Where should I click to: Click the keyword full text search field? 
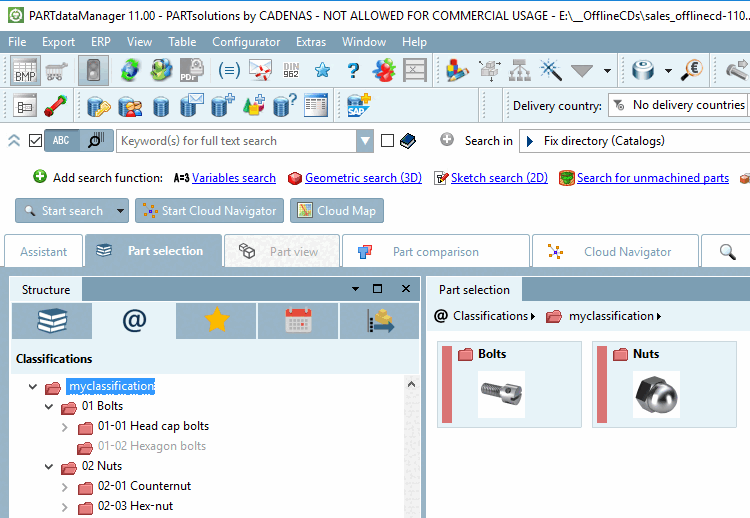click(236, 141)
